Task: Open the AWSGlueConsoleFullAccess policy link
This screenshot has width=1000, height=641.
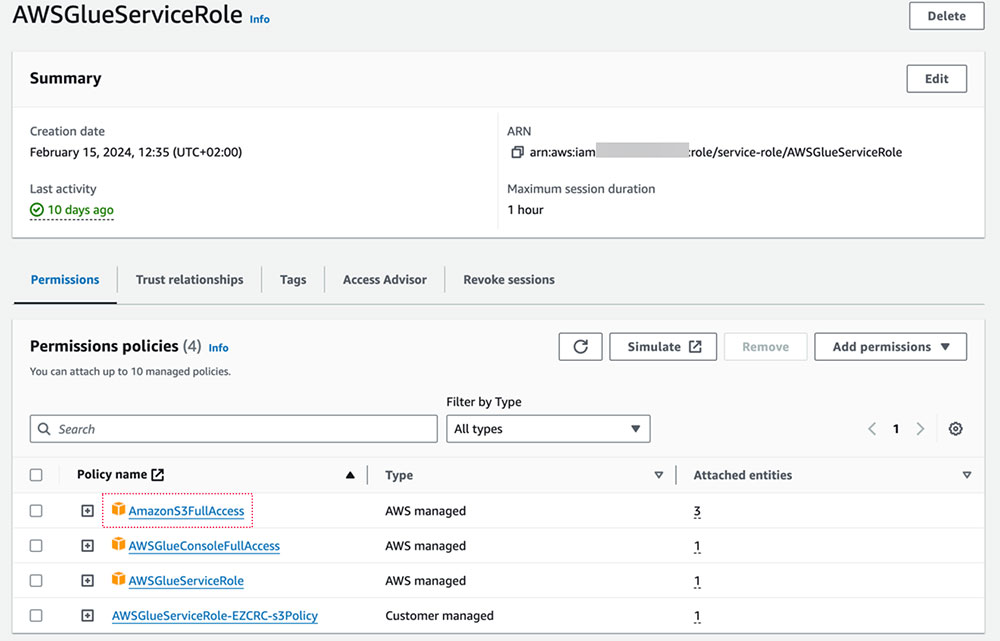Action: pos(204,546)
